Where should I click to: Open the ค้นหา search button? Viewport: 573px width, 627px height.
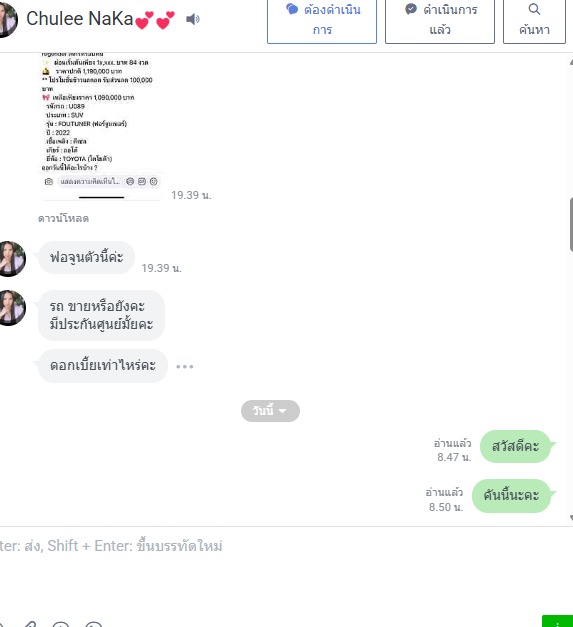pos(534,20)
